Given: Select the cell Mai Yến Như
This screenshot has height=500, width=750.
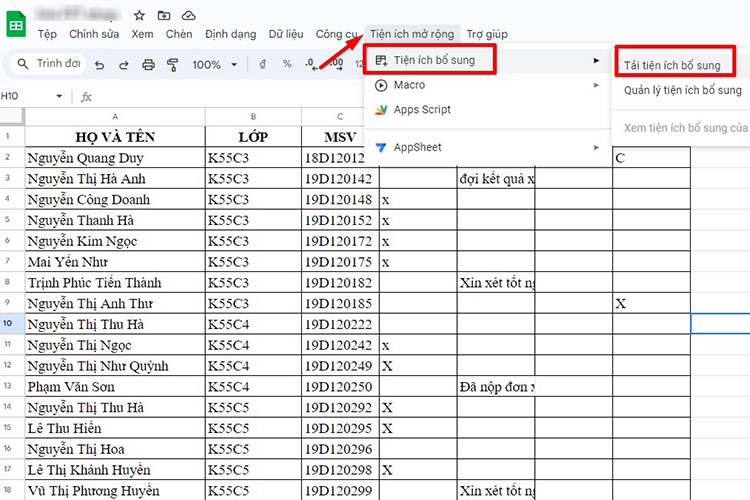Looking at the screenshot, I should (x=115, y=262).
